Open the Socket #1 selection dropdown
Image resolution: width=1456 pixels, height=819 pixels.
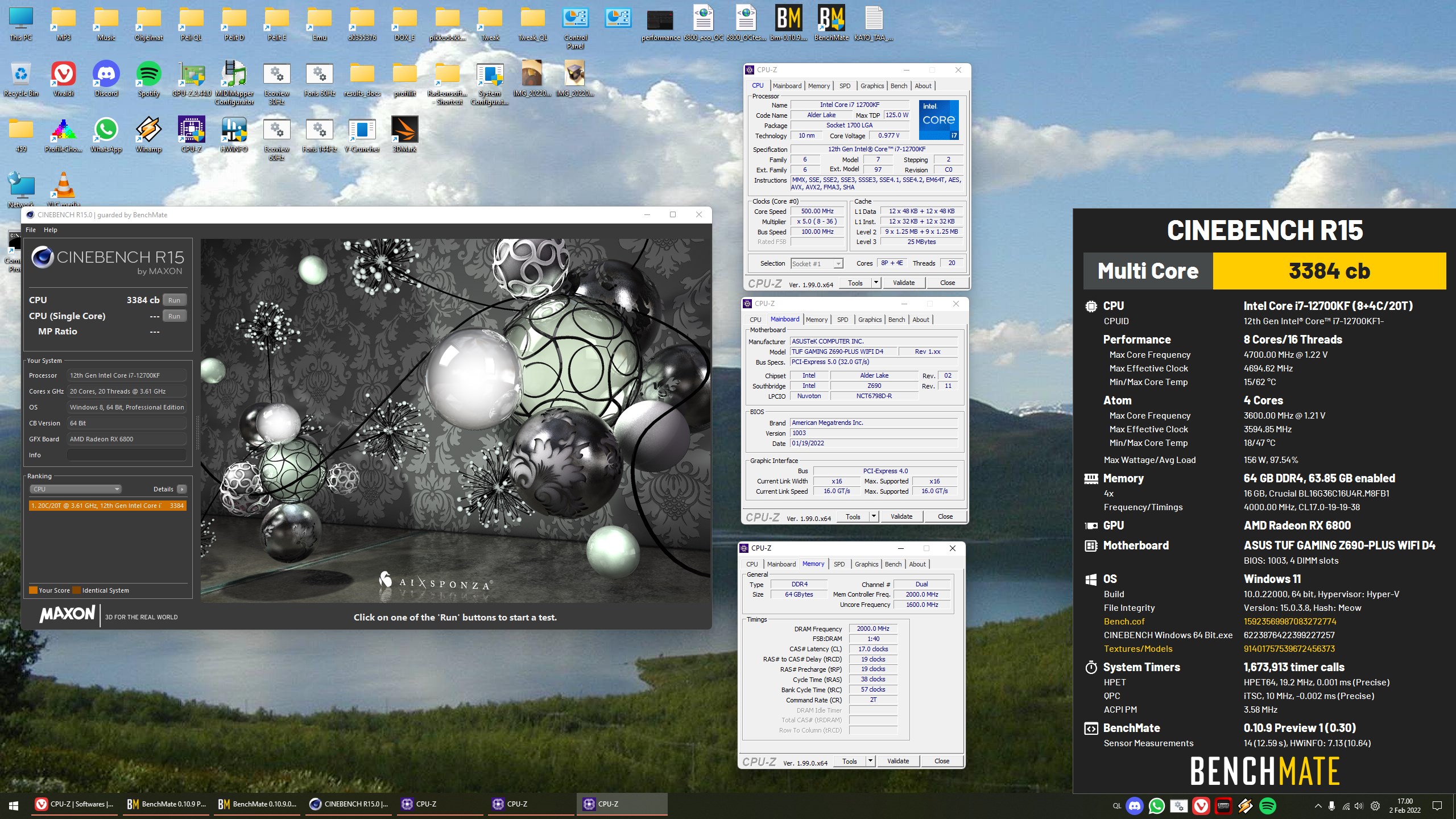click(x=817, y=263)
